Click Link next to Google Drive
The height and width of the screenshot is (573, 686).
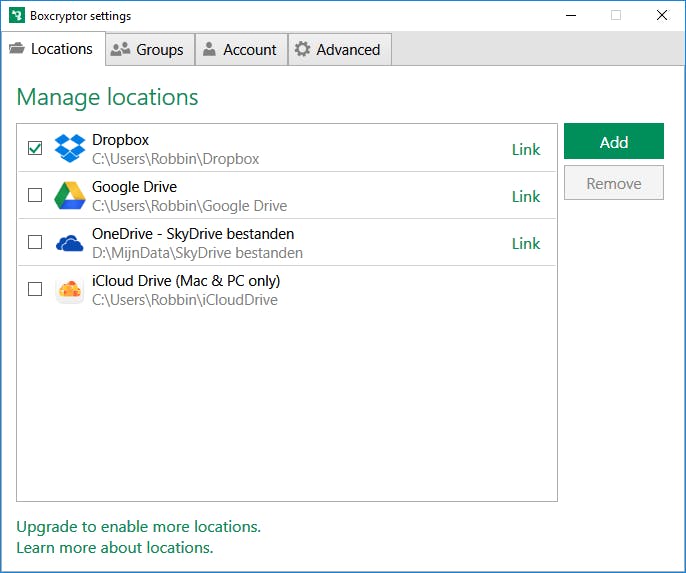[526, 196]
